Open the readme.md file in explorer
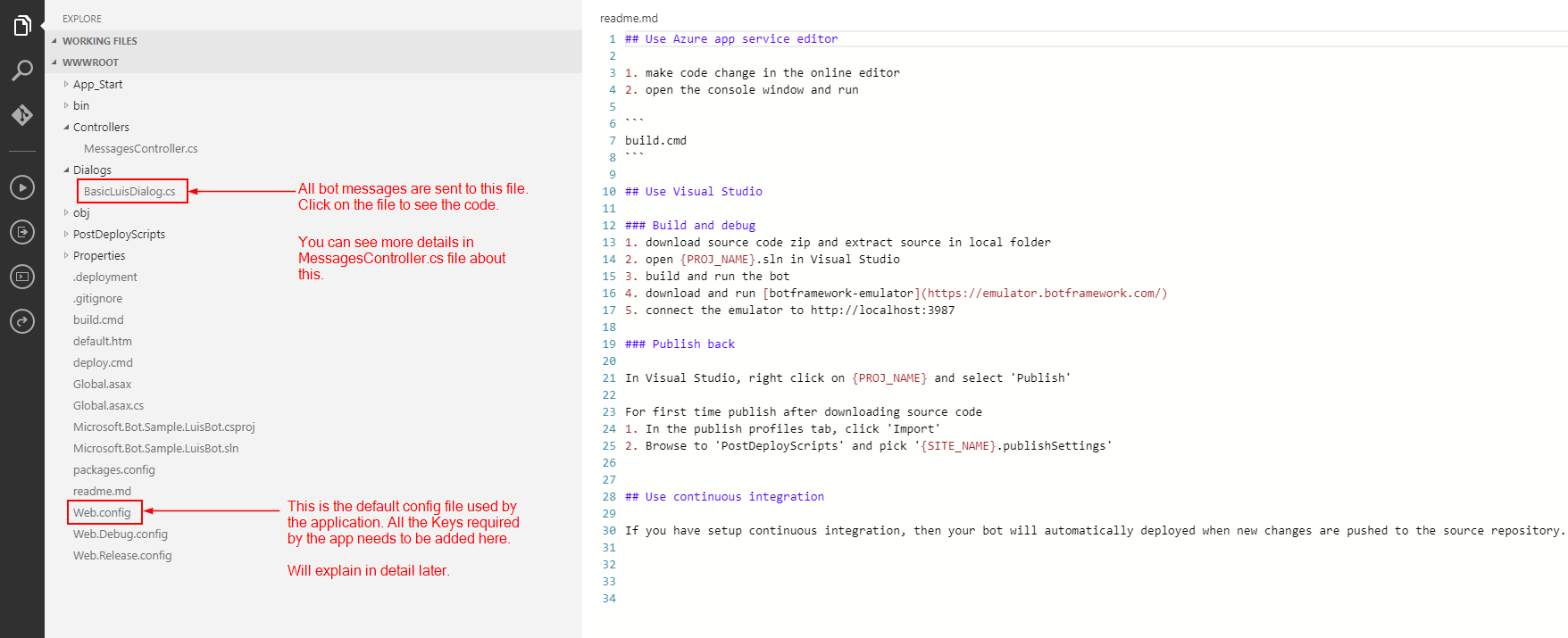This screenshot has height=638, width=1568. click(102, 491)
